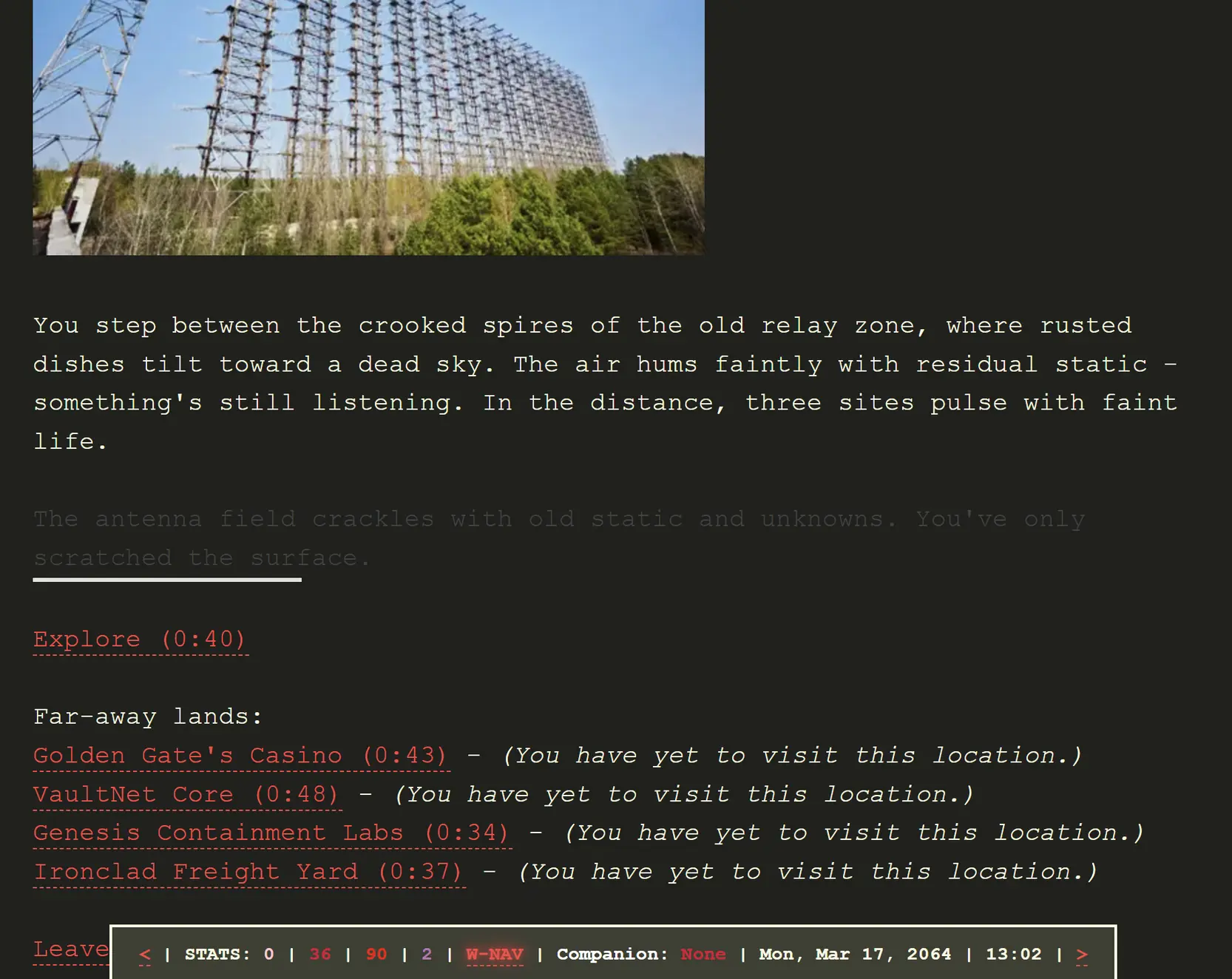Screen dimensions: 1232x979
Task: Click the Explore (0:40) link
Action: pos(140,640)
